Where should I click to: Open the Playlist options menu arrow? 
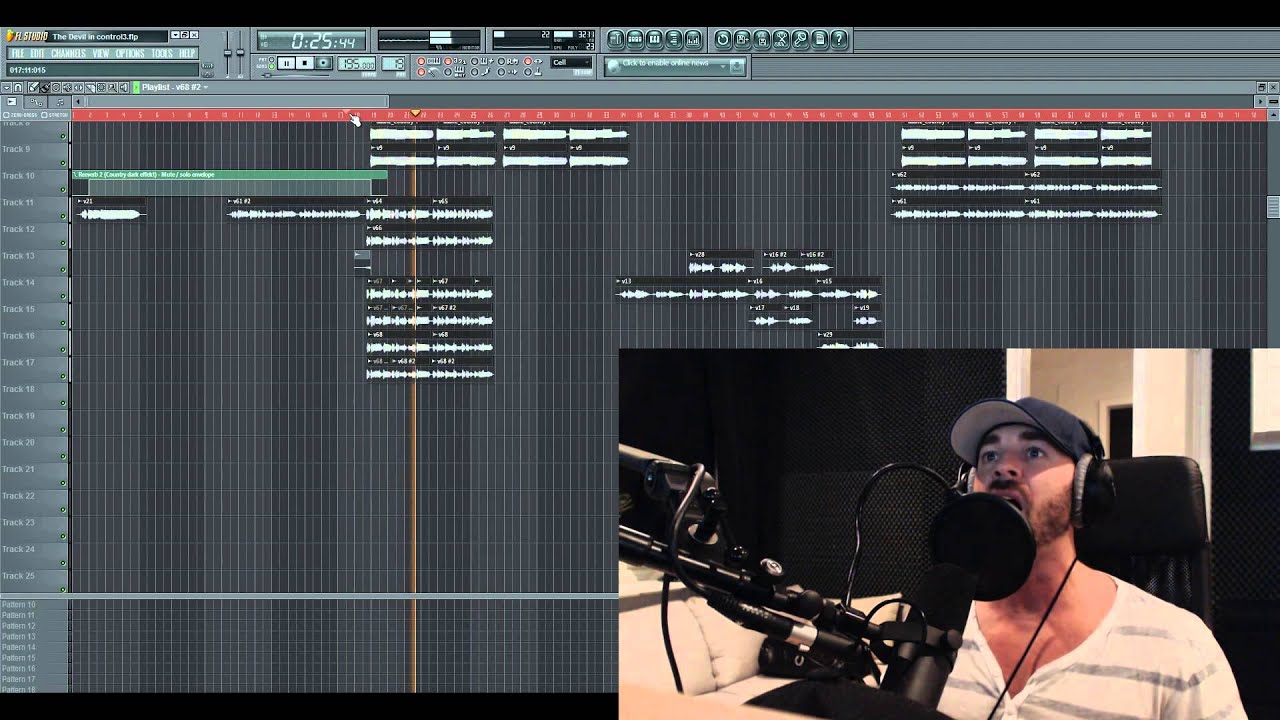7,87
